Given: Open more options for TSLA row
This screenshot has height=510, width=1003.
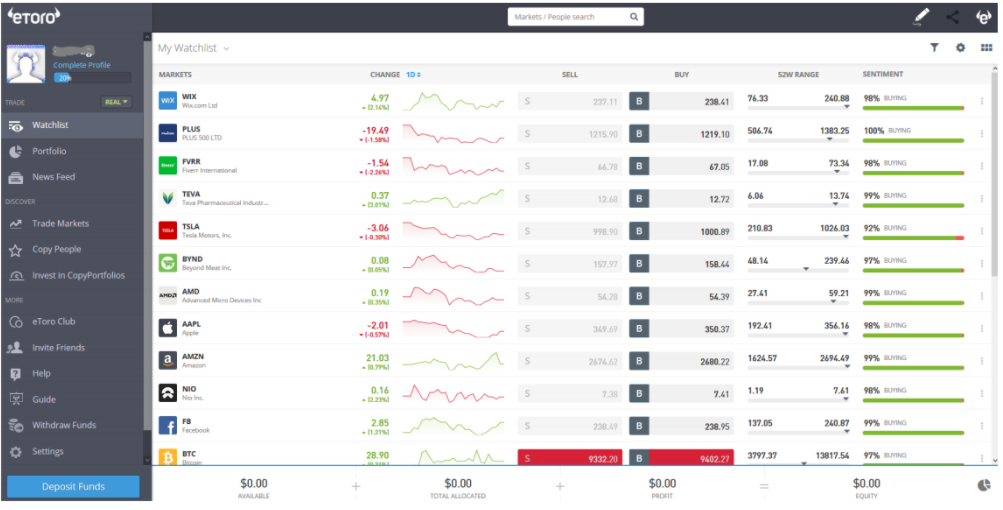Looking at the screenshot, I should 982,231.
